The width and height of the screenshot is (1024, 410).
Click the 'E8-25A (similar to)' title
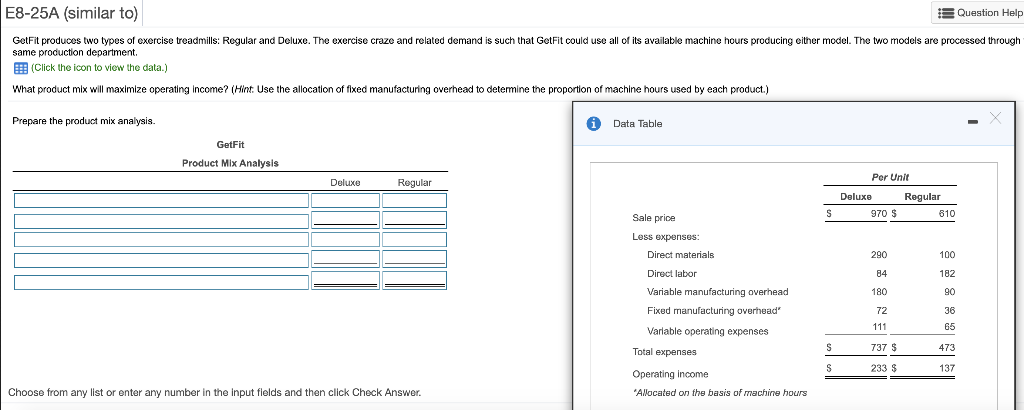point(71,12)
